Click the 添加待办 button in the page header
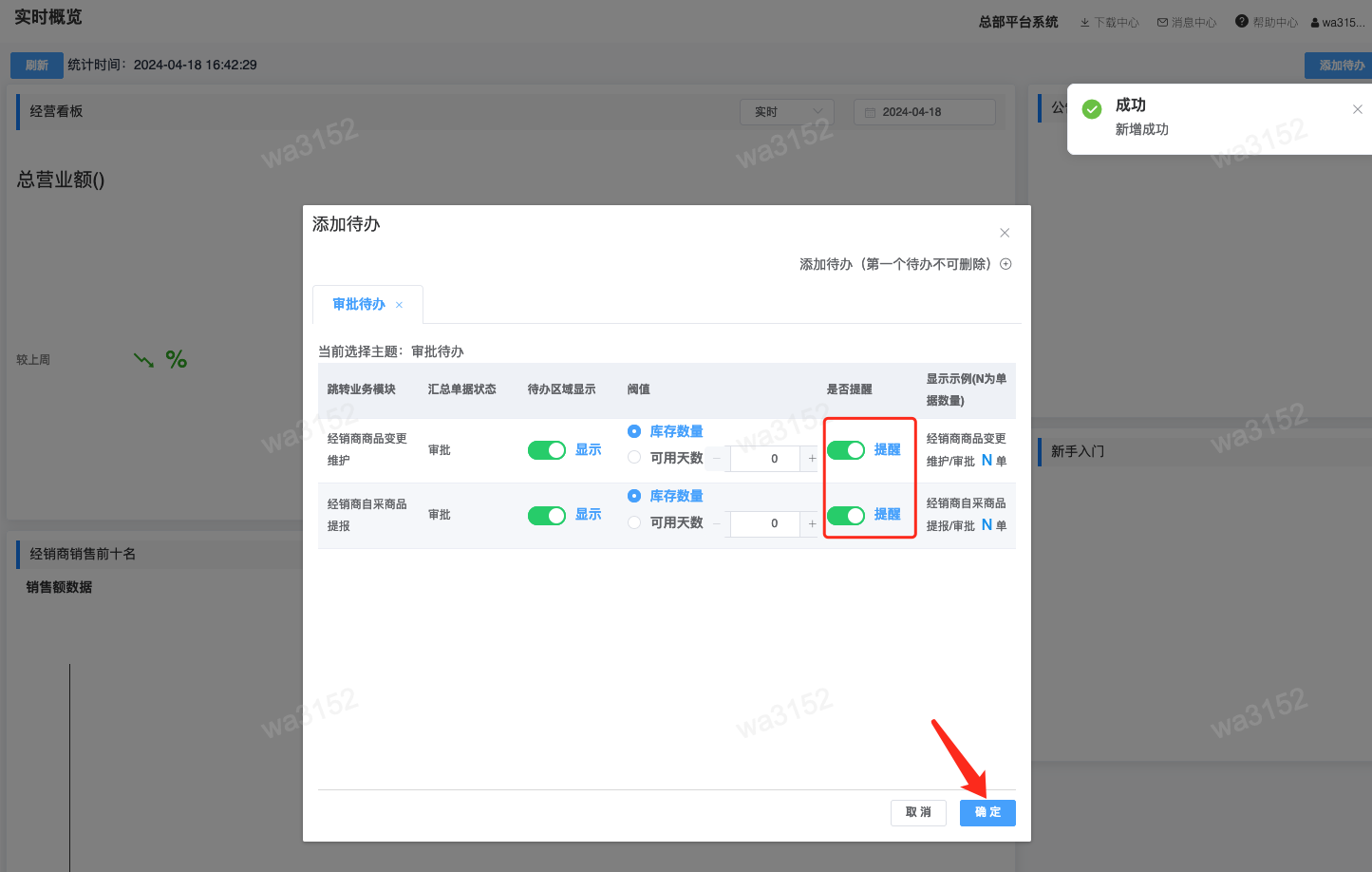Image resolution: width=1372 pixels, height=872 pixels. [1340, 66]
